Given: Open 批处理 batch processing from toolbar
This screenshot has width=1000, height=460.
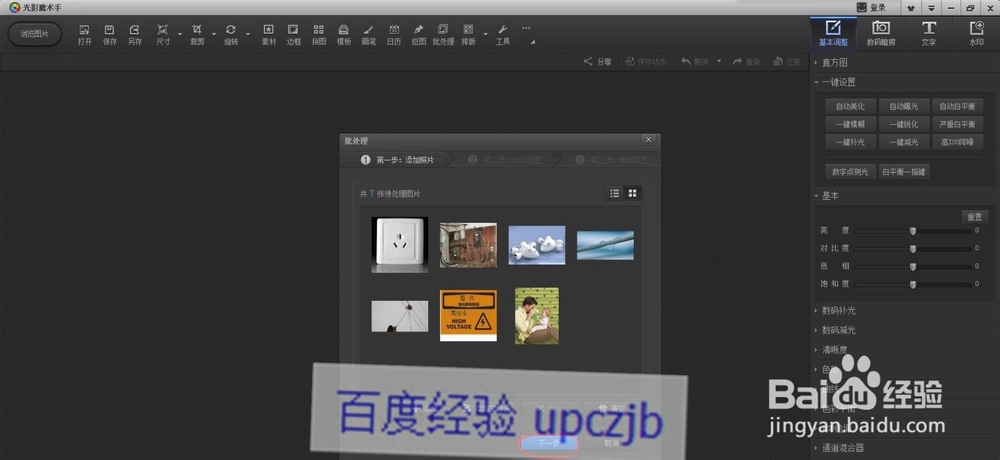Looking at the screenshot, I should (x=443, y=34).
